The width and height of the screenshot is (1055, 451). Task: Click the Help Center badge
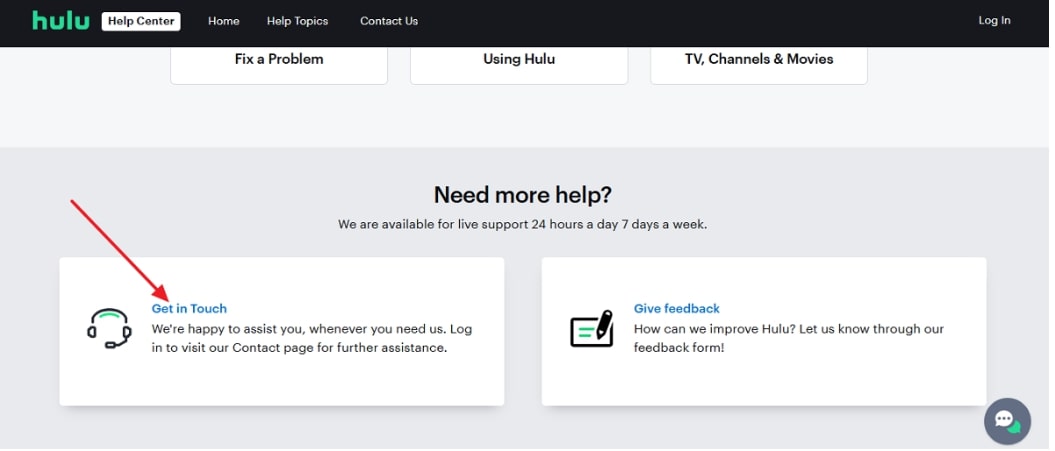pos(141,21)
